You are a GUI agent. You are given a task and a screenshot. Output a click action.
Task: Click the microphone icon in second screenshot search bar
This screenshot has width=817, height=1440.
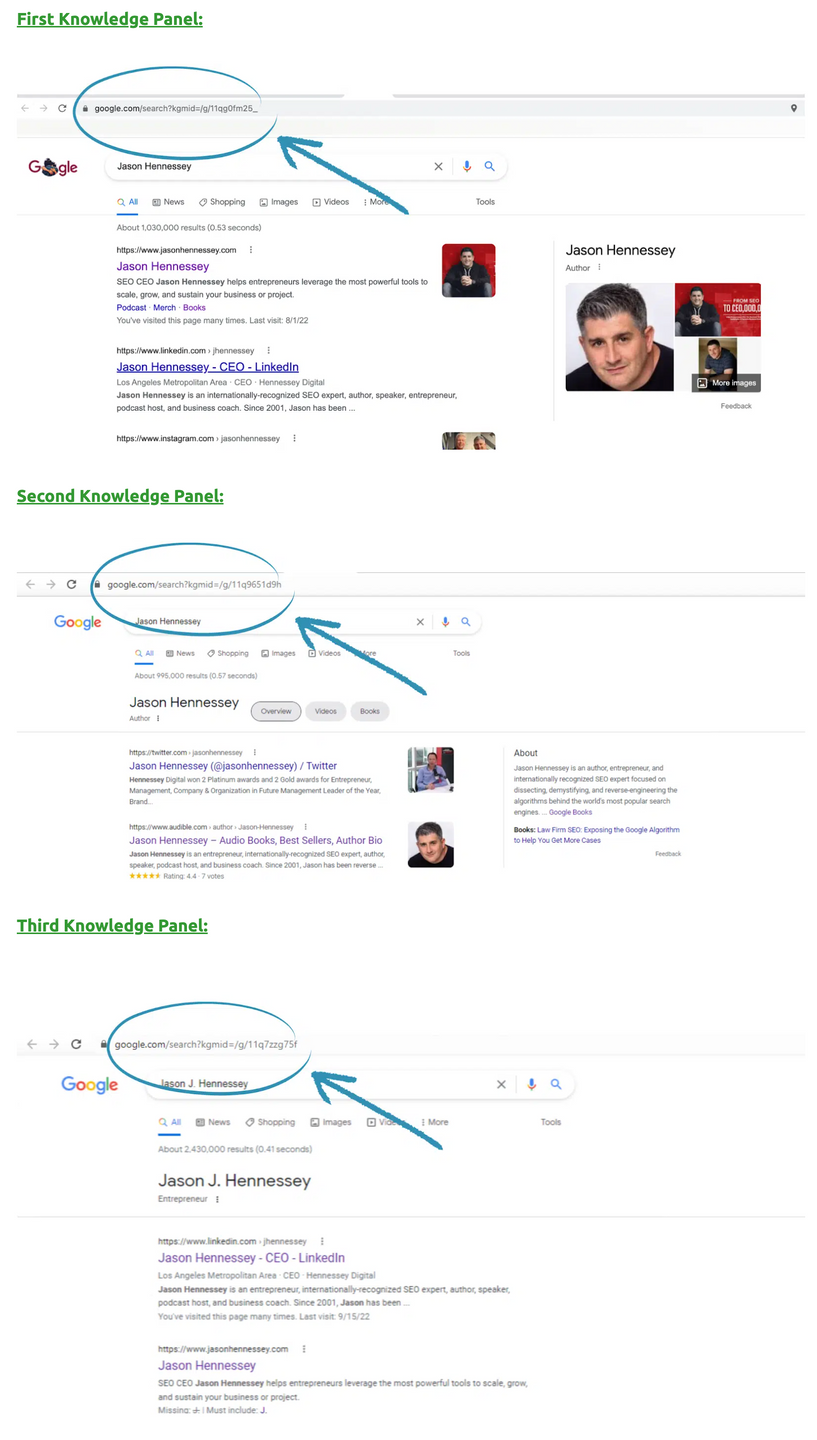[x=445, y=622]
